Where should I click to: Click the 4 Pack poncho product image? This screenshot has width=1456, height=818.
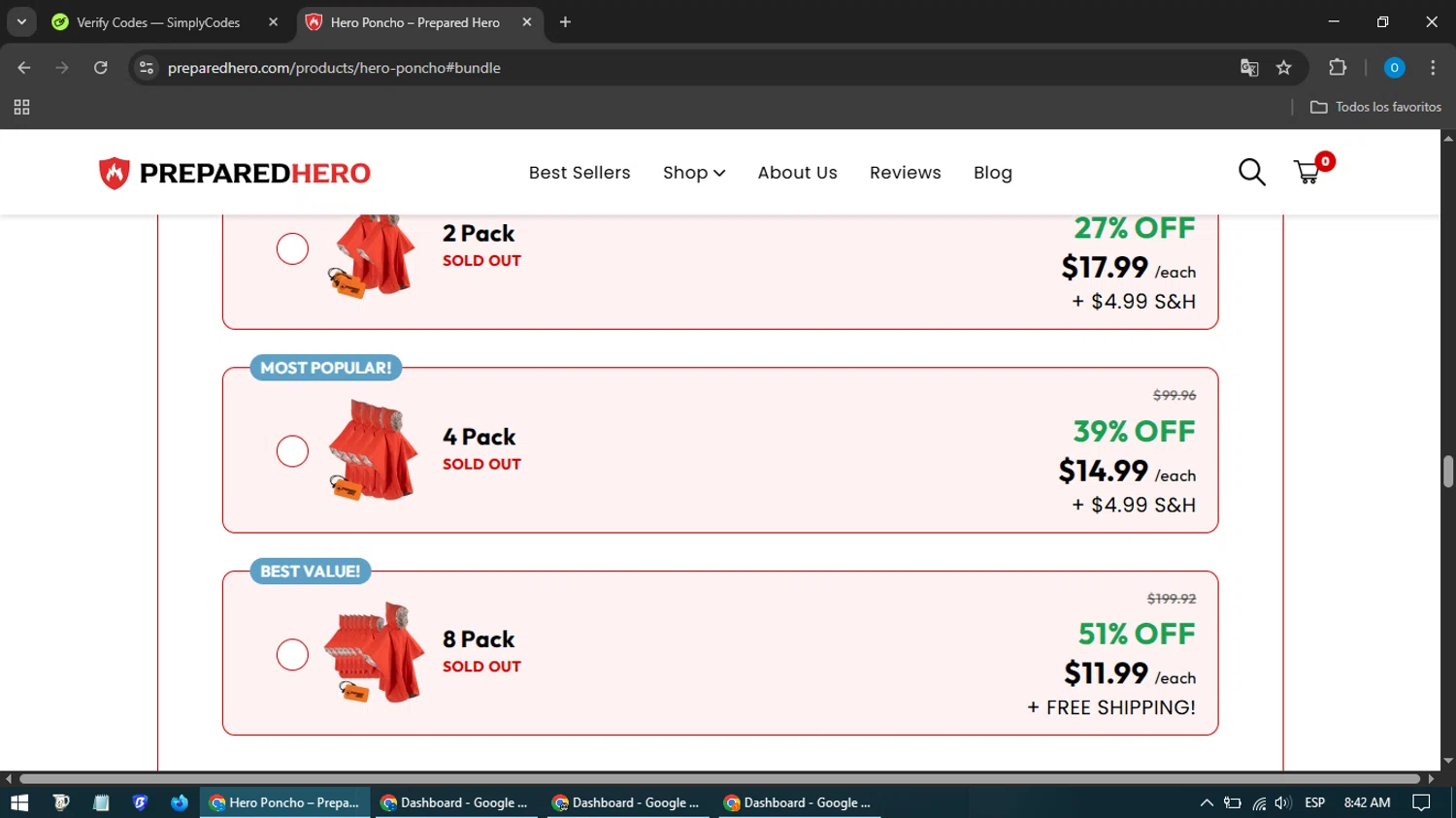click(x=373, y=450)
